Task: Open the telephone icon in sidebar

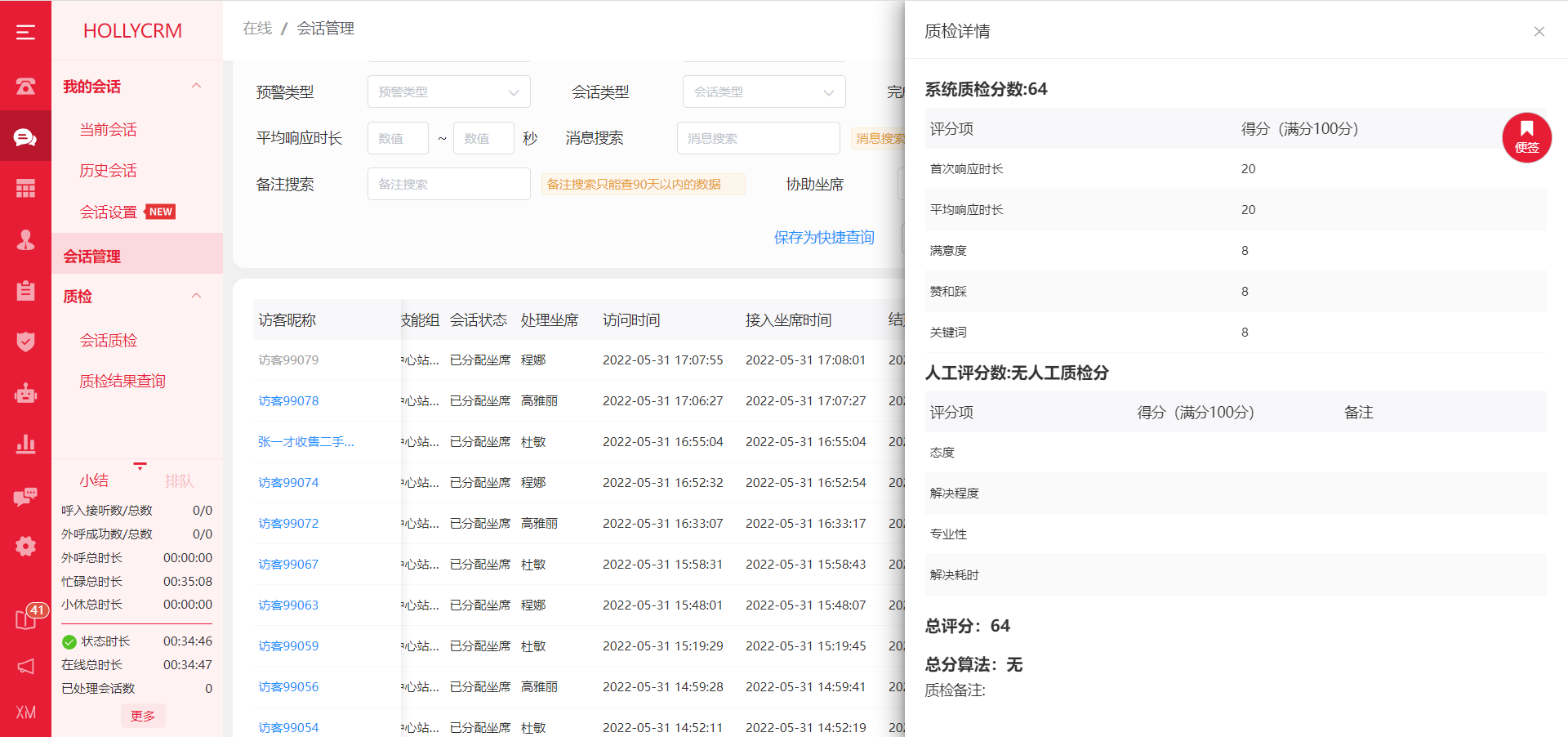Action: [x=25, y=86]
